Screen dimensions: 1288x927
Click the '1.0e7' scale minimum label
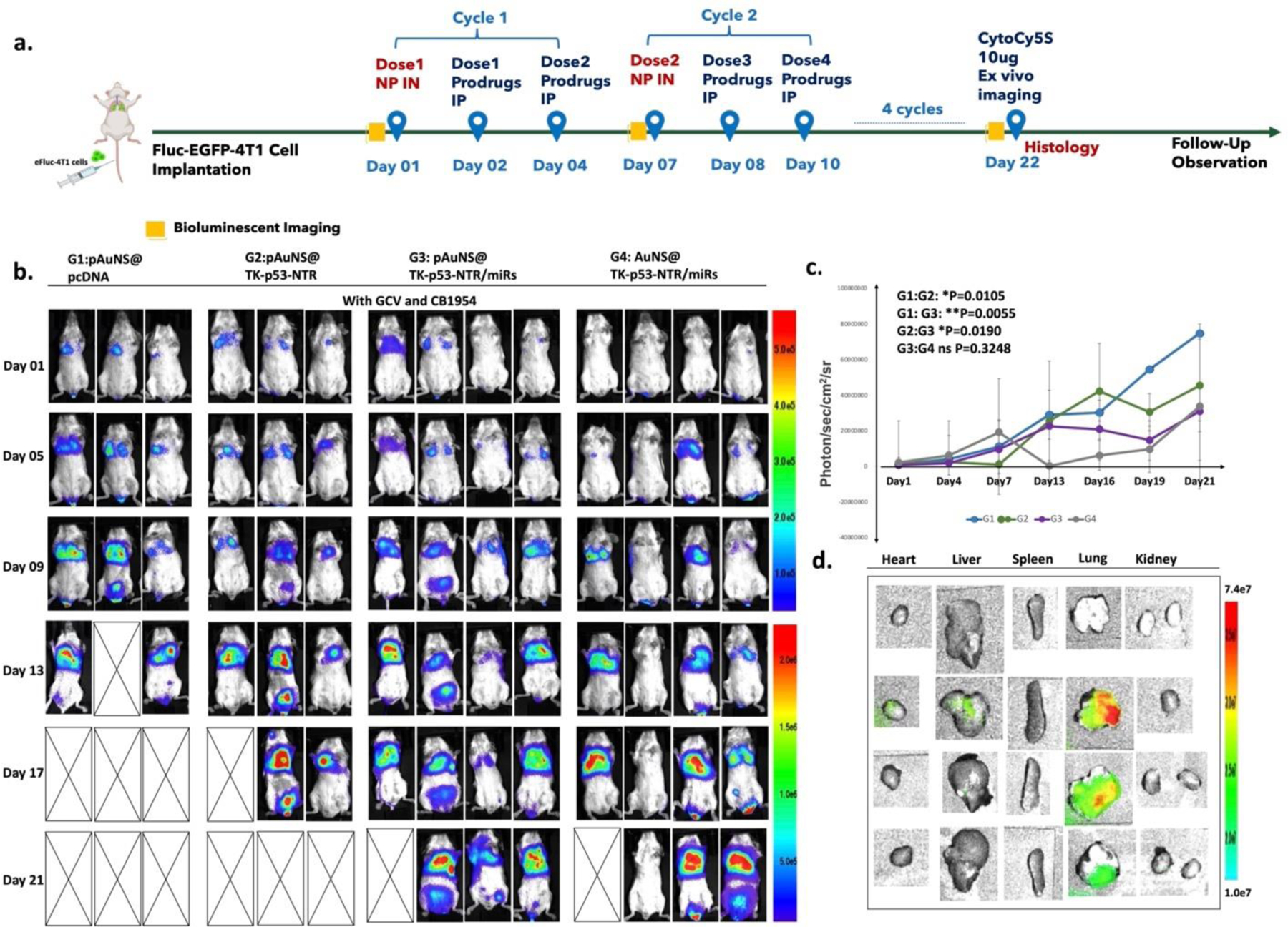pos(1236,893)
